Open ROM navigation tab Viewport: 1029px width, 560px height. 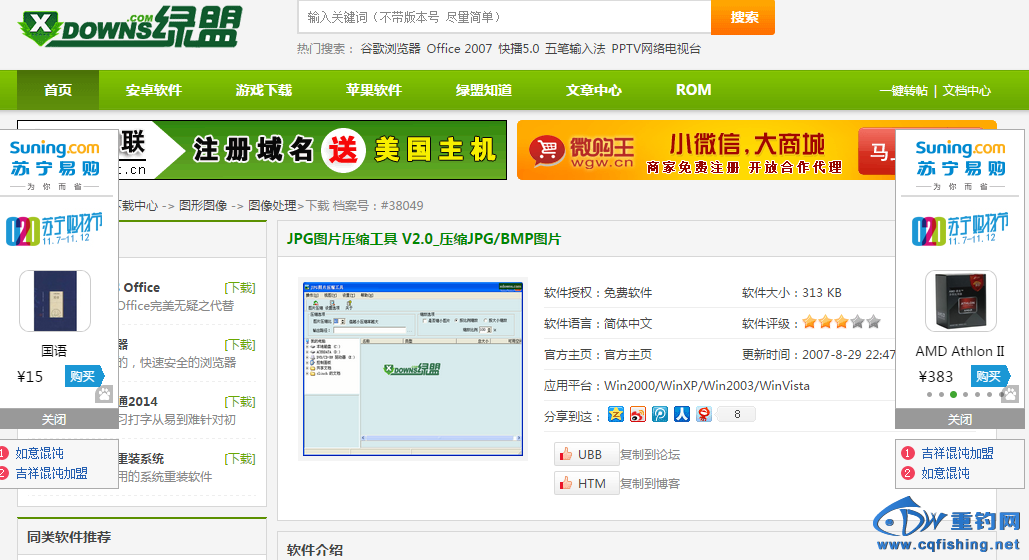694,90
